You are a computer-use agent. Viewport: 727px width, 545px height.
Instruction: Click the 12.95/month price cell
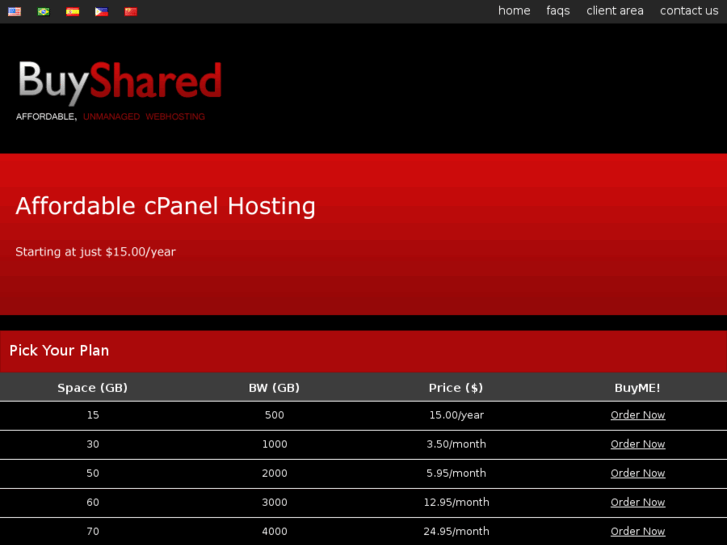(x=456, y=502)
